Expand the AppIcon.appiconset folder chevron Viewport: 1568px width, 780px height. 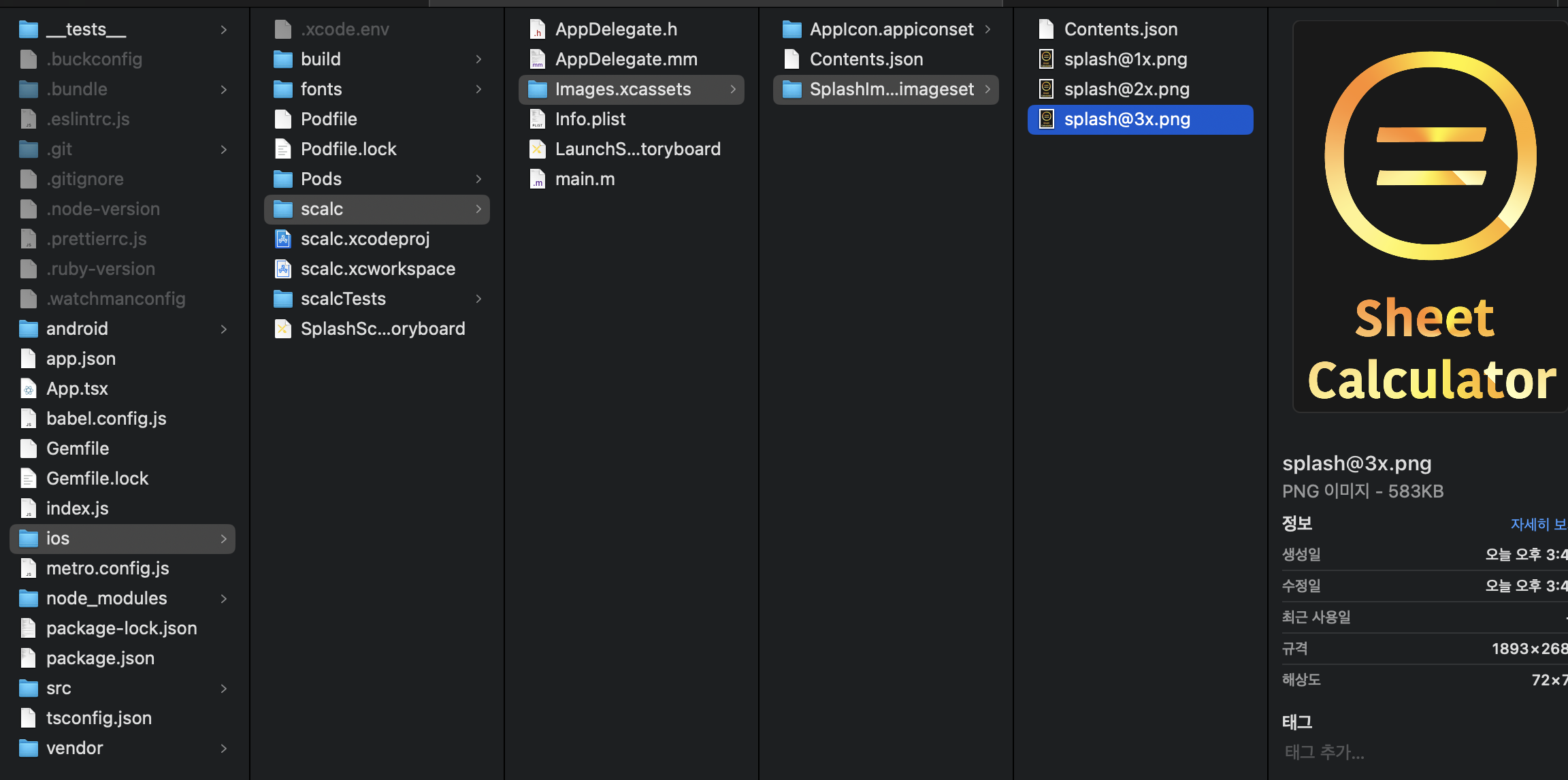987,29
